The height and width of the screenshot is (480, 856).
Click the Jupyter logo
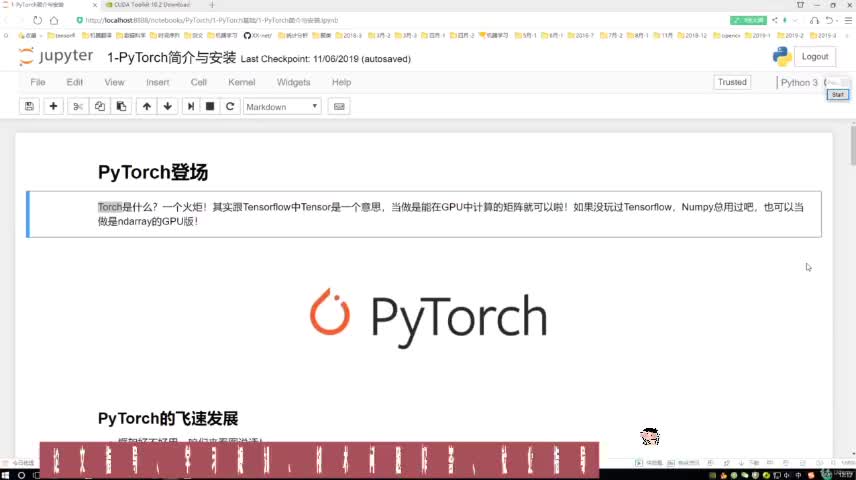coord(56,57)
